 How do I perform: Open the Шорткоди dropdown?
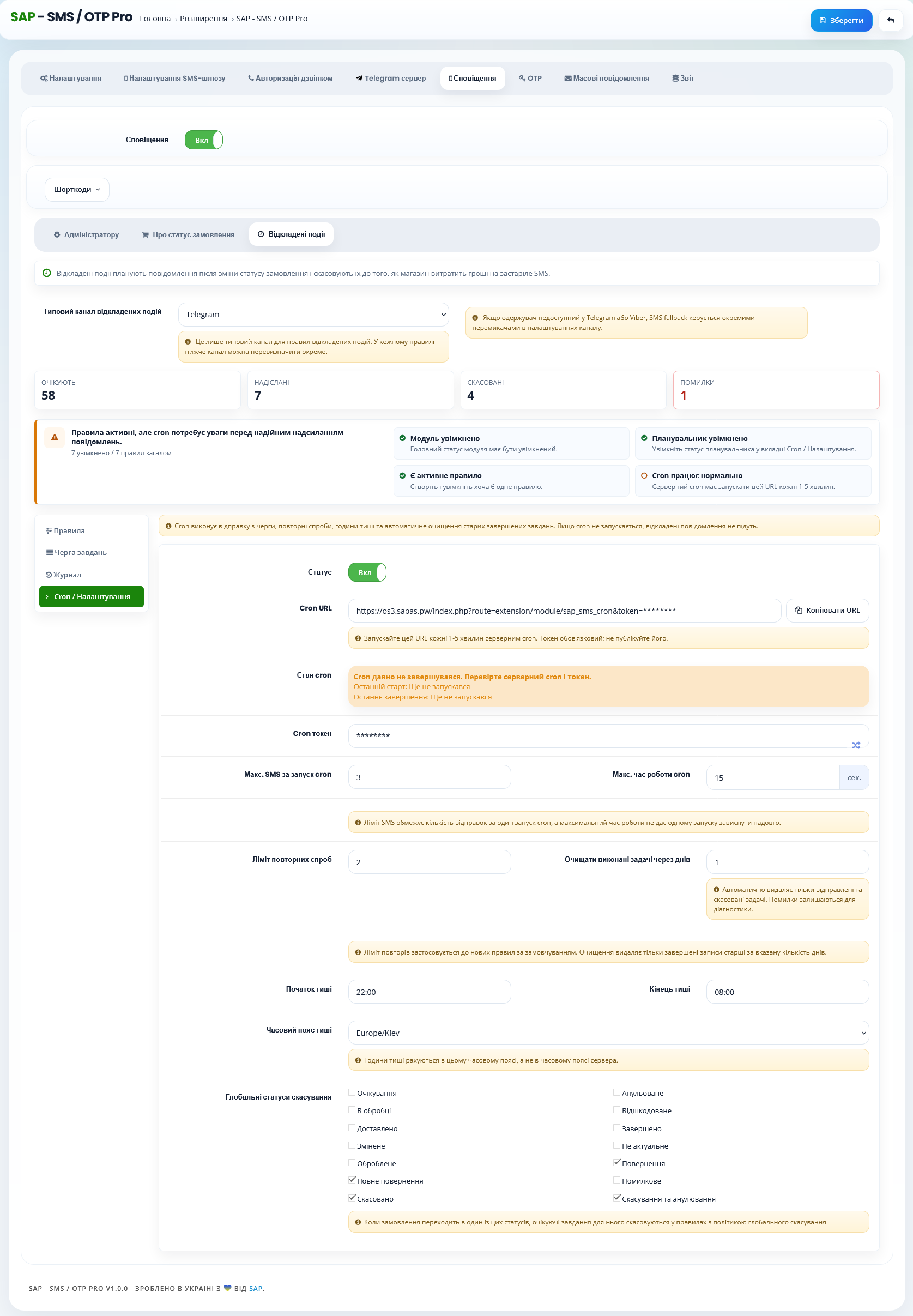click(77, 189)
